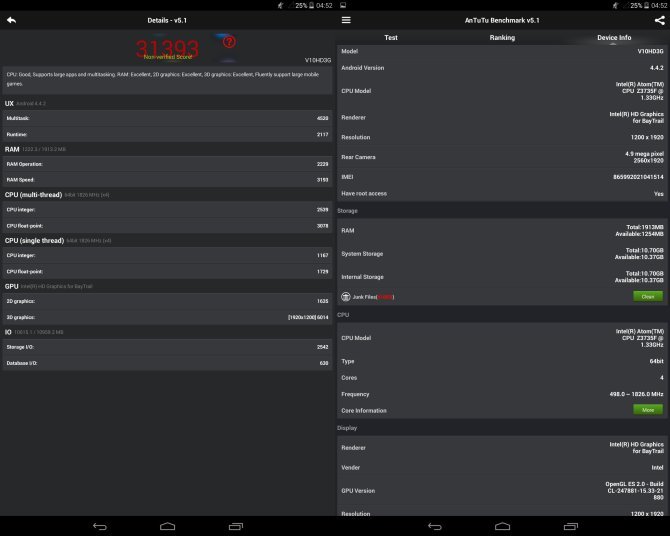Tap the Cores row

tap(502, 377)
